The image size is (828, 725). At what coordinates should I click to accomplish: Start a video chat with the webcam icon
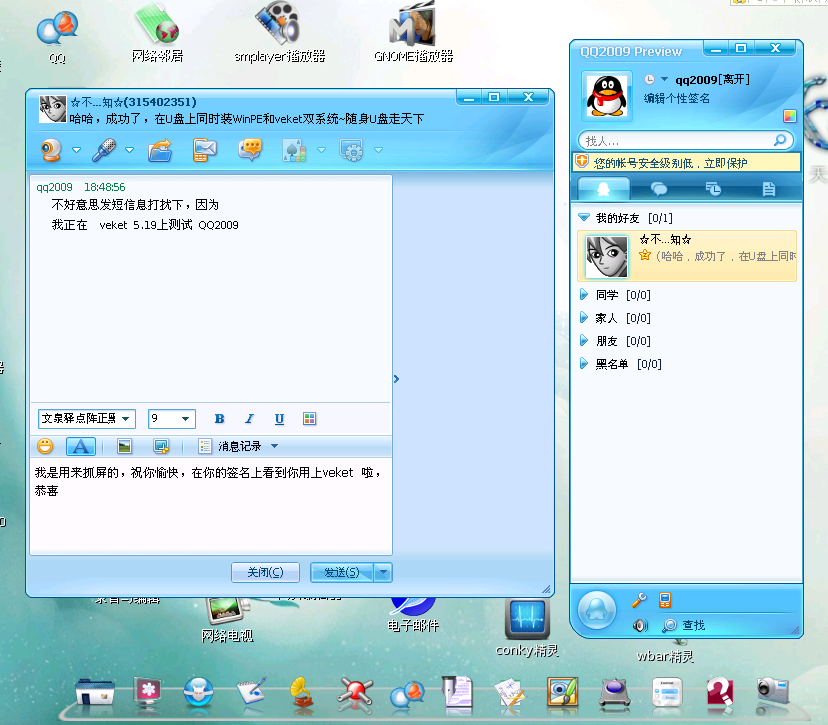(x=51, y=150)
